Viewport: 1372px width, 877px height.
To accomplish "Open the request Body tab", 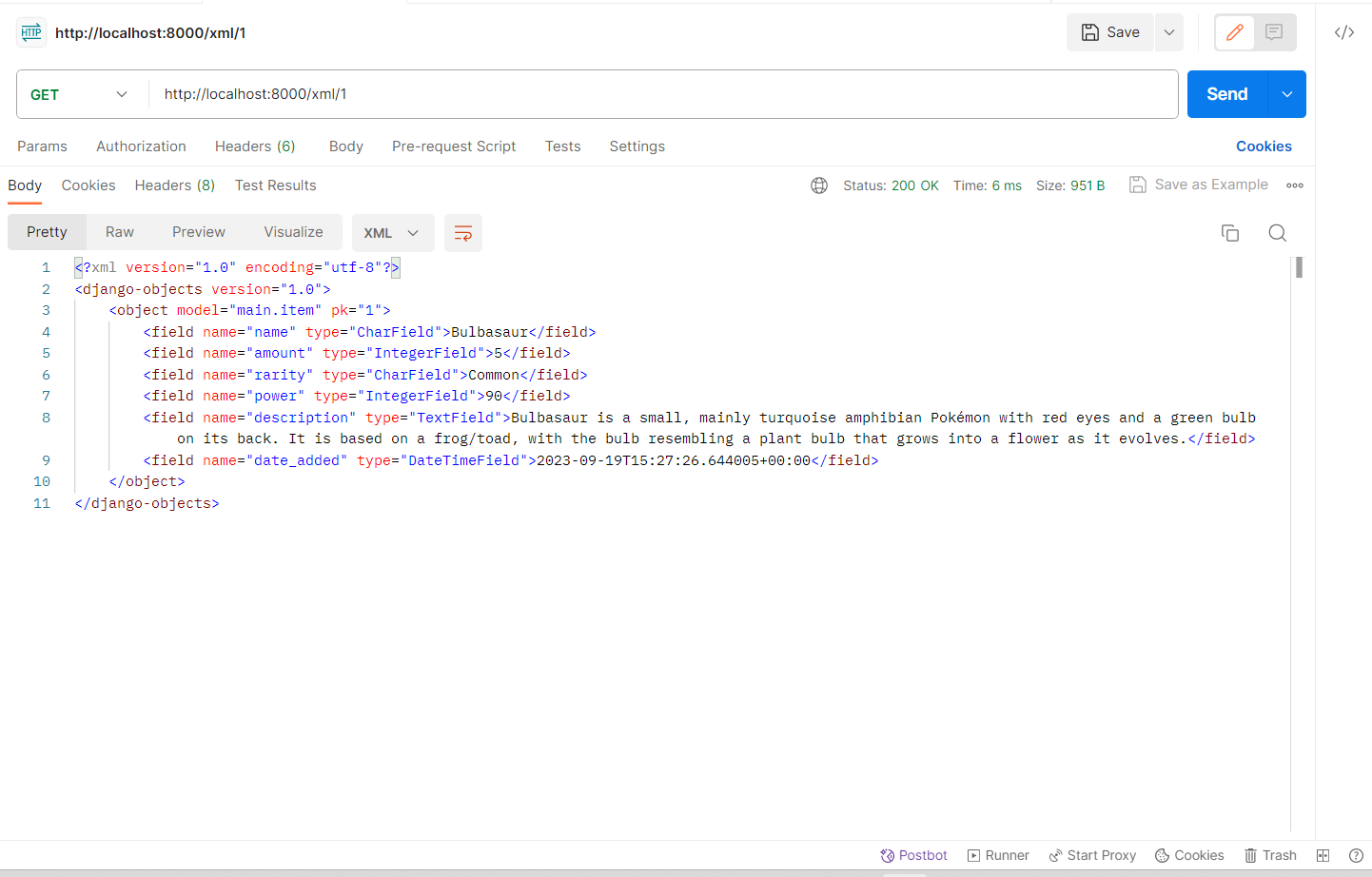I will 346,146.
